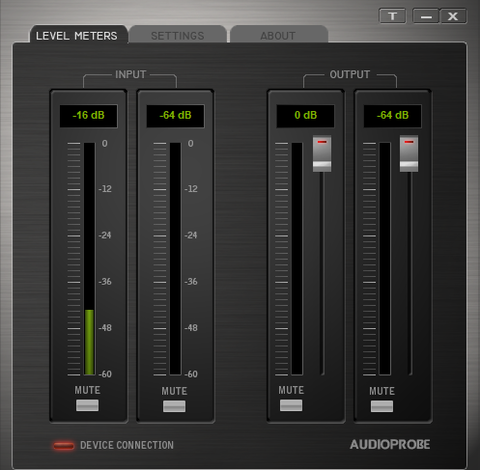Screen dimensions: 480x470
Task: Minimize the Audioprobe window
Action: (x=426, y=16)
